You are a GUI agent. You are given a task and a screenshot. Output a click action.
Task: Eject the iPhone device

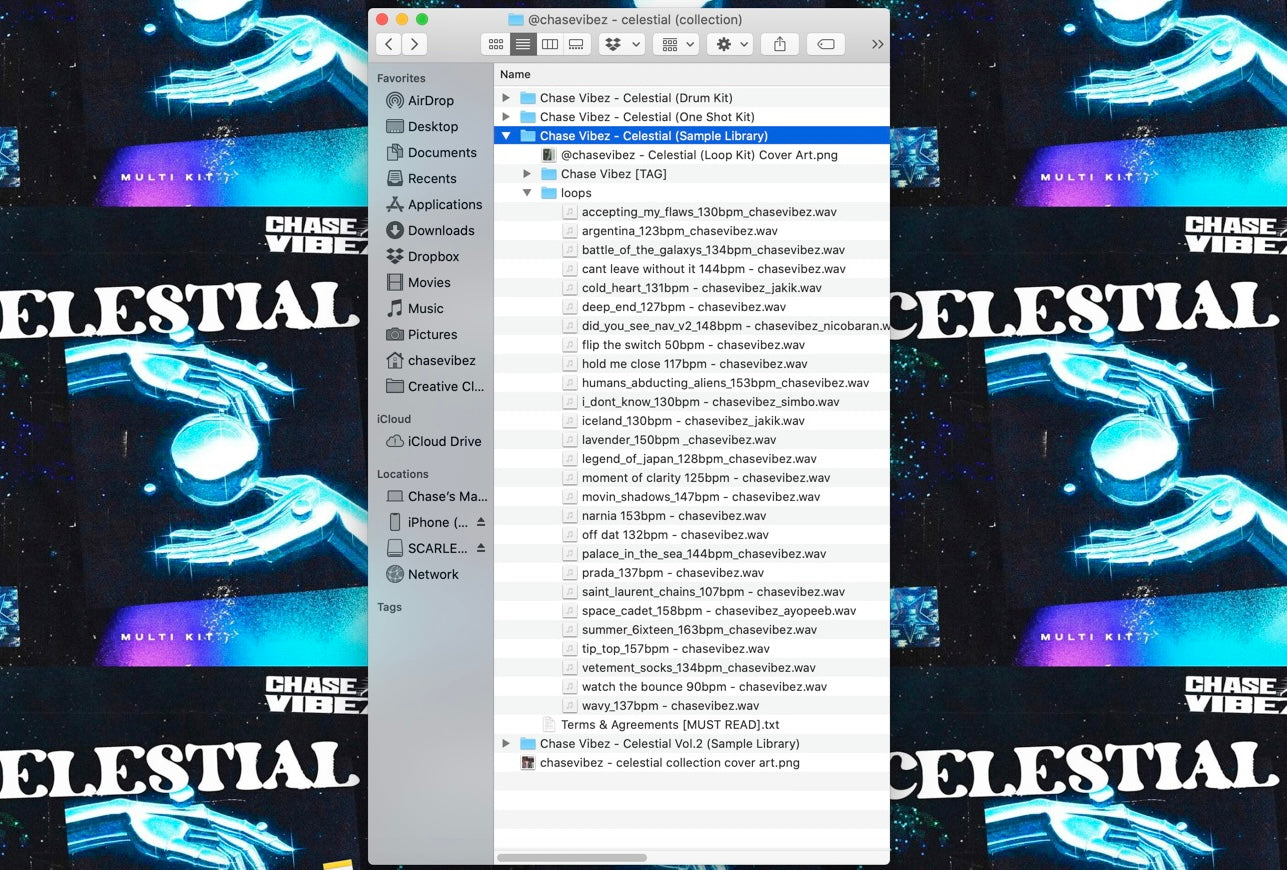480,522
